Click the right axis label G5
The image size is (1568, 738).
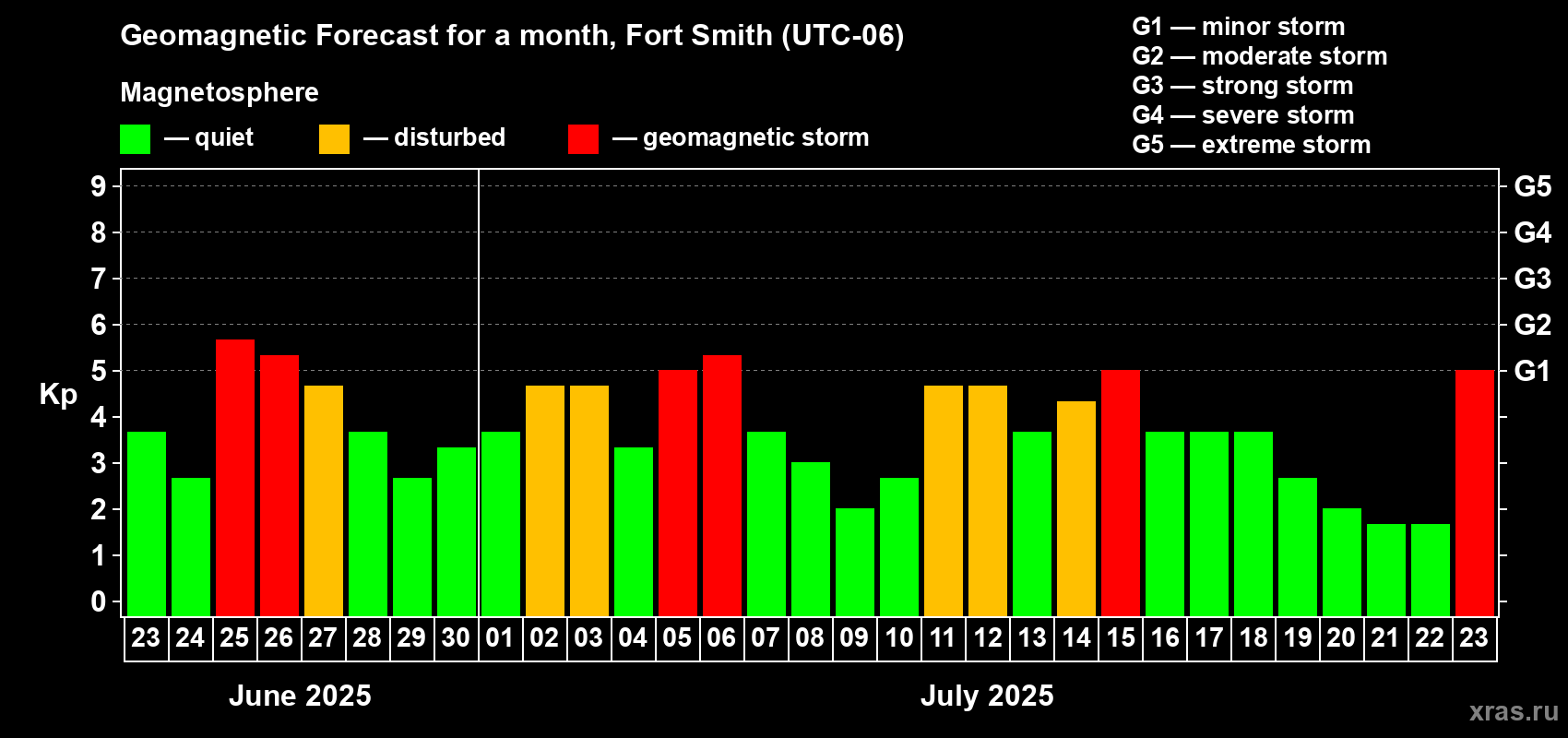pos(1533,186)
